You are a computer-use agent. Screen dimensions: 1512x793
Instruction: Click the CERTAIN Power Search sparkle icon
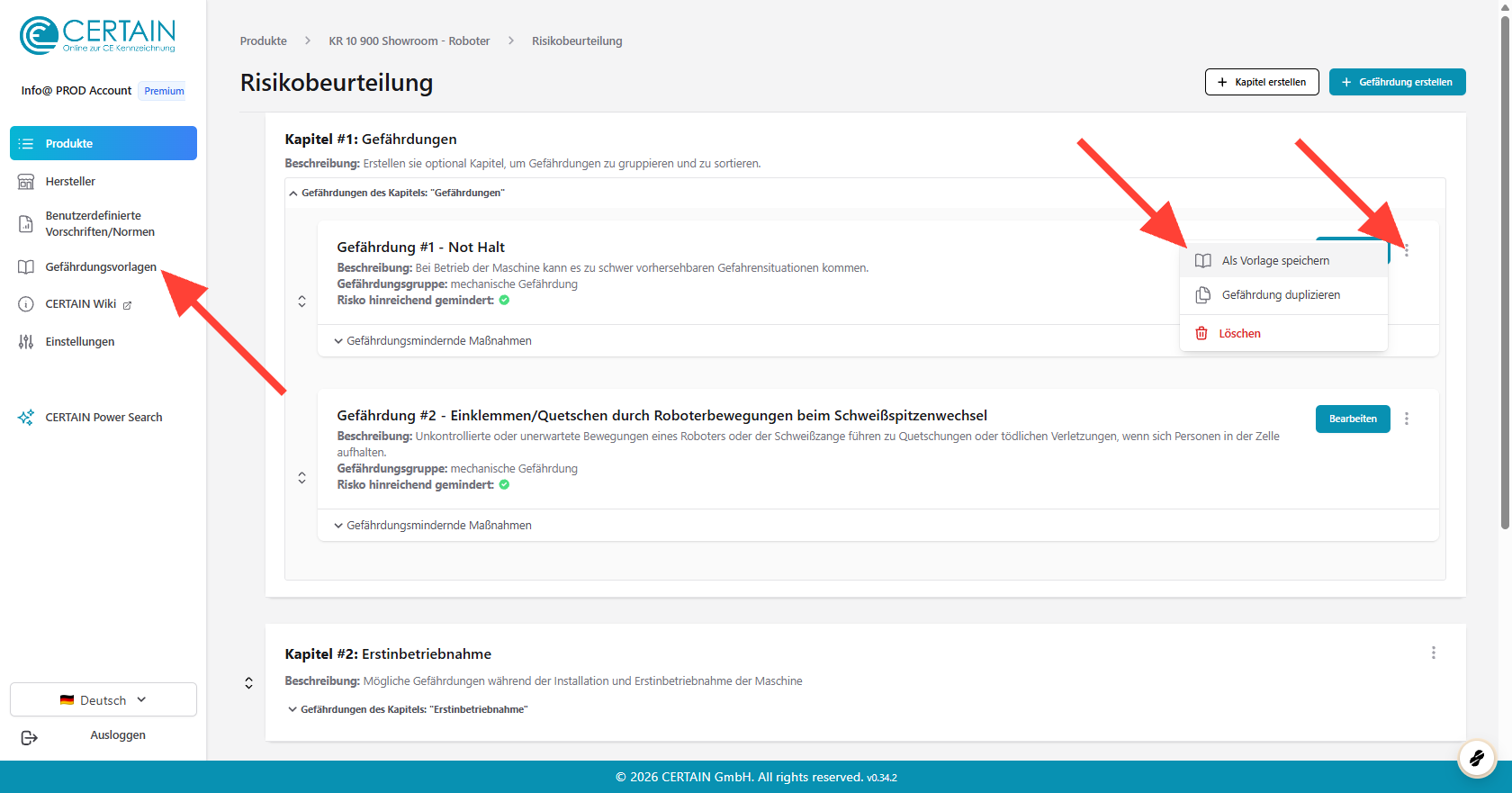(x=26, y=418)
